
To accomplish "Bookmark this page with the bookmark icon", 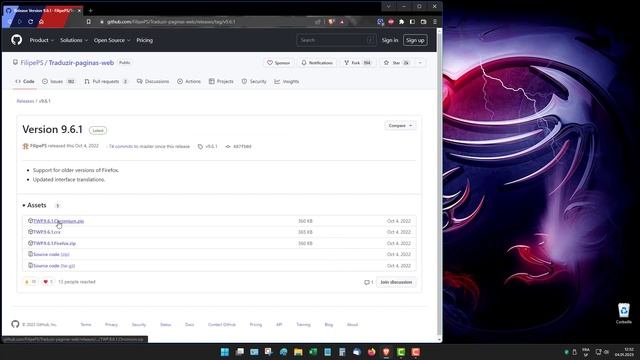I will point(89,22).
